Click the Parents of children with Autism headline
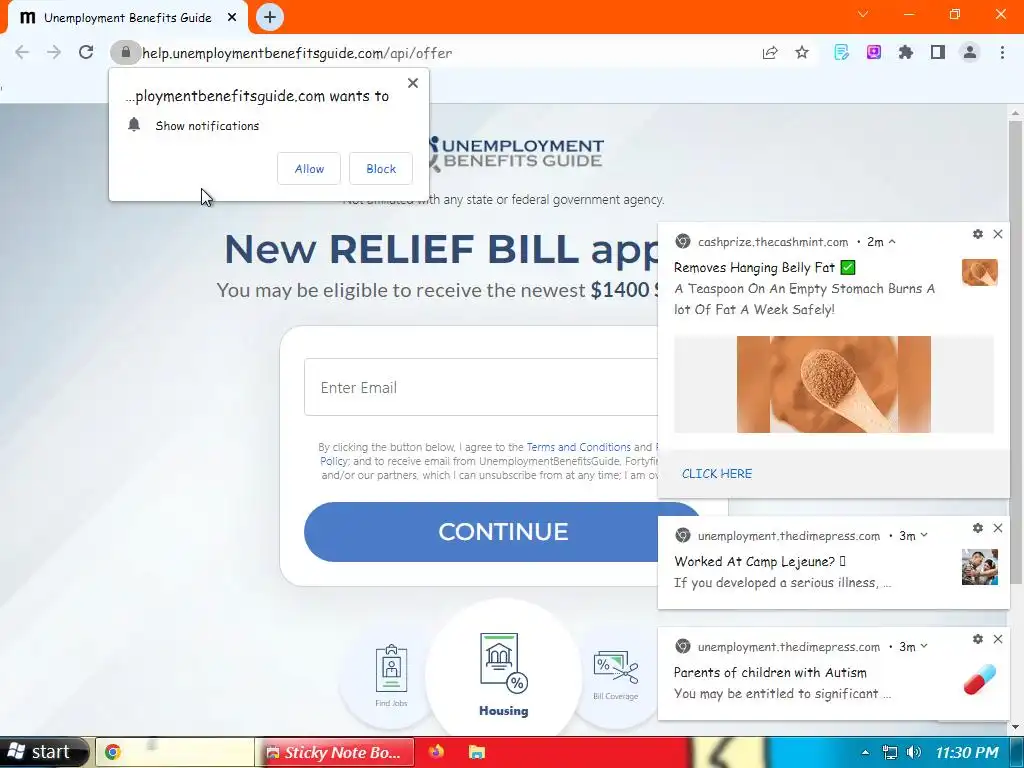This screenshot has height=768, width=1024. pyautogui.click(x=770, y=672)
